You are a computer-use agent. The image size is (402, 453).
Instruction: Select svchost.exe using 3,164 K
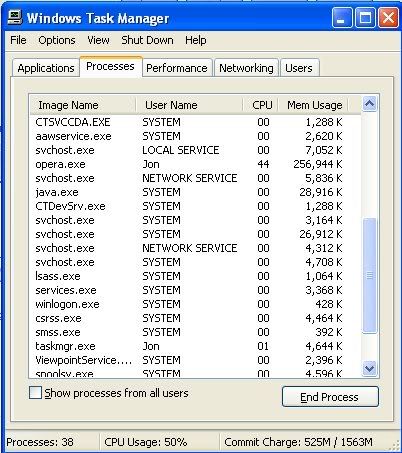(x=195, y=220)
